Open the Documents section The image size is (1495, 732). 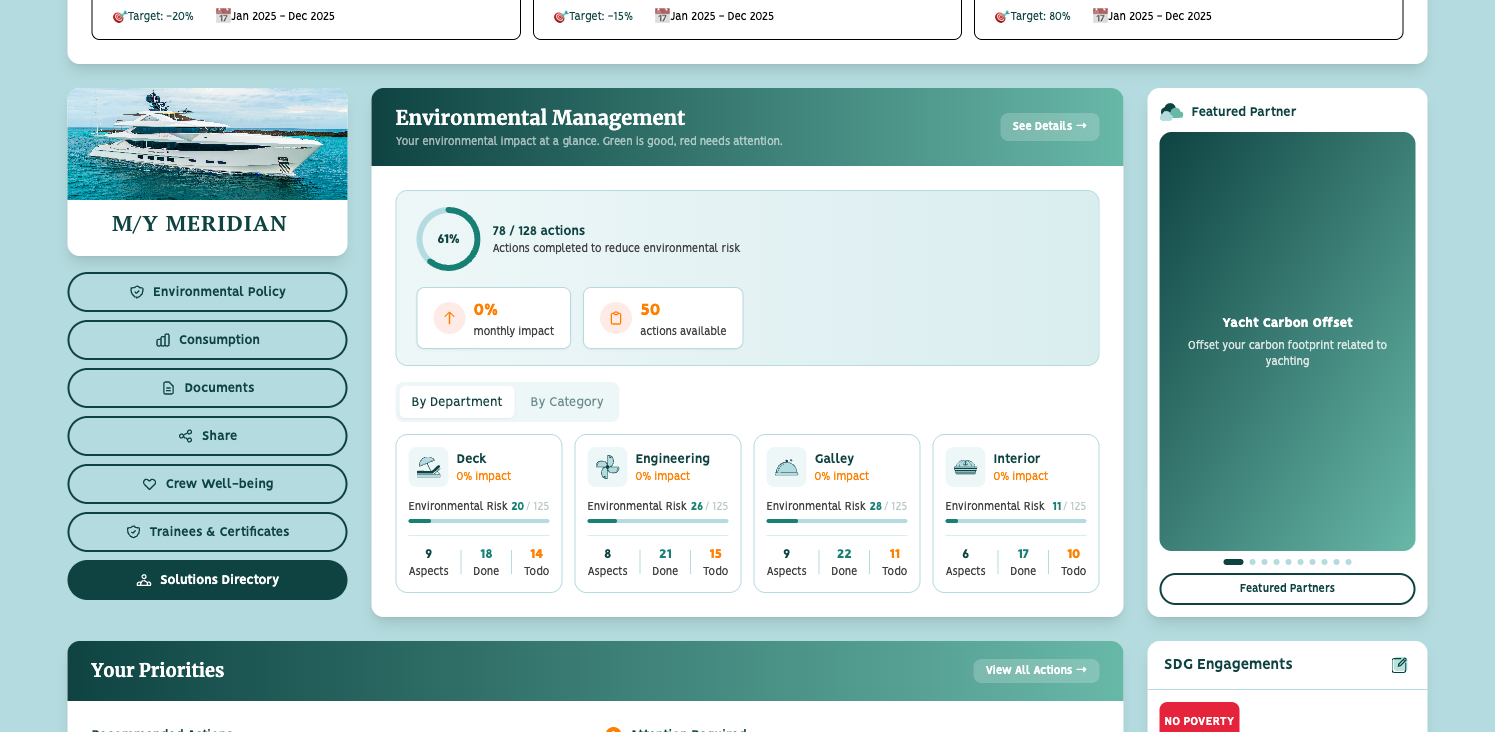[207, 388]
